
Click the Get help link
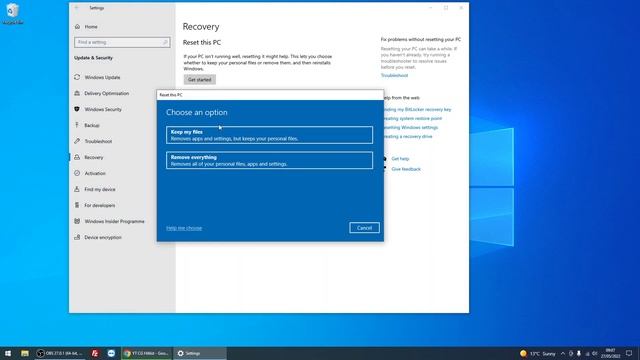point(400,159)
